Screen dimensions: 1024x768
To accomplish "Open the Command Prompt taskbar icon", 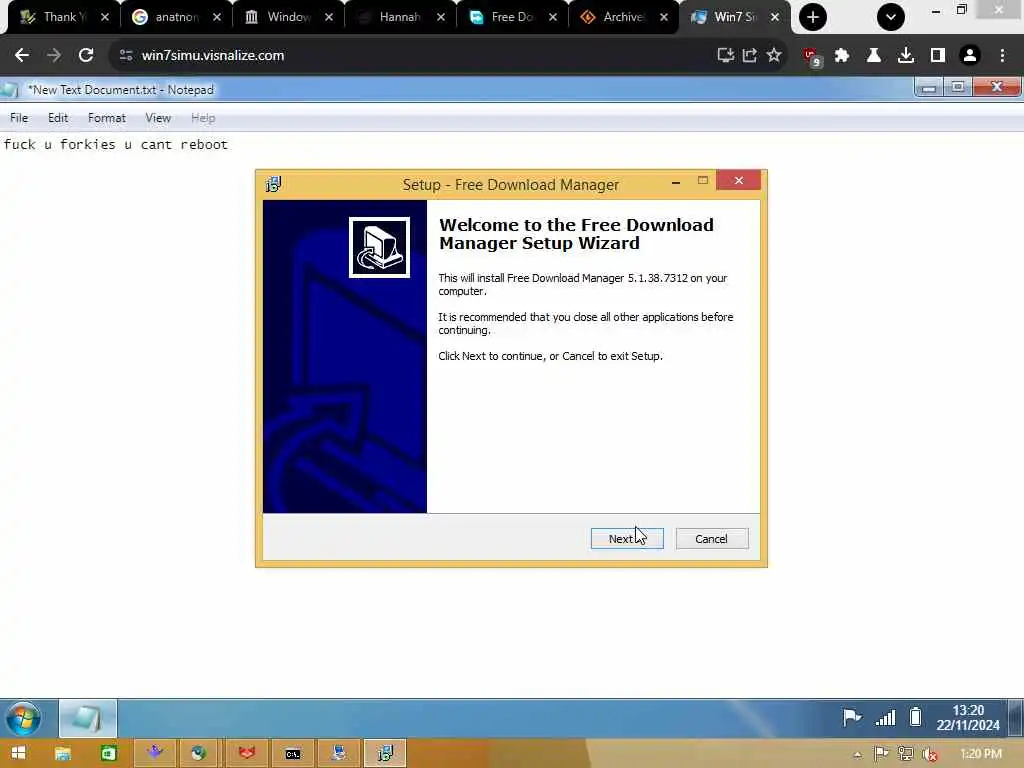I will point(293,754).
